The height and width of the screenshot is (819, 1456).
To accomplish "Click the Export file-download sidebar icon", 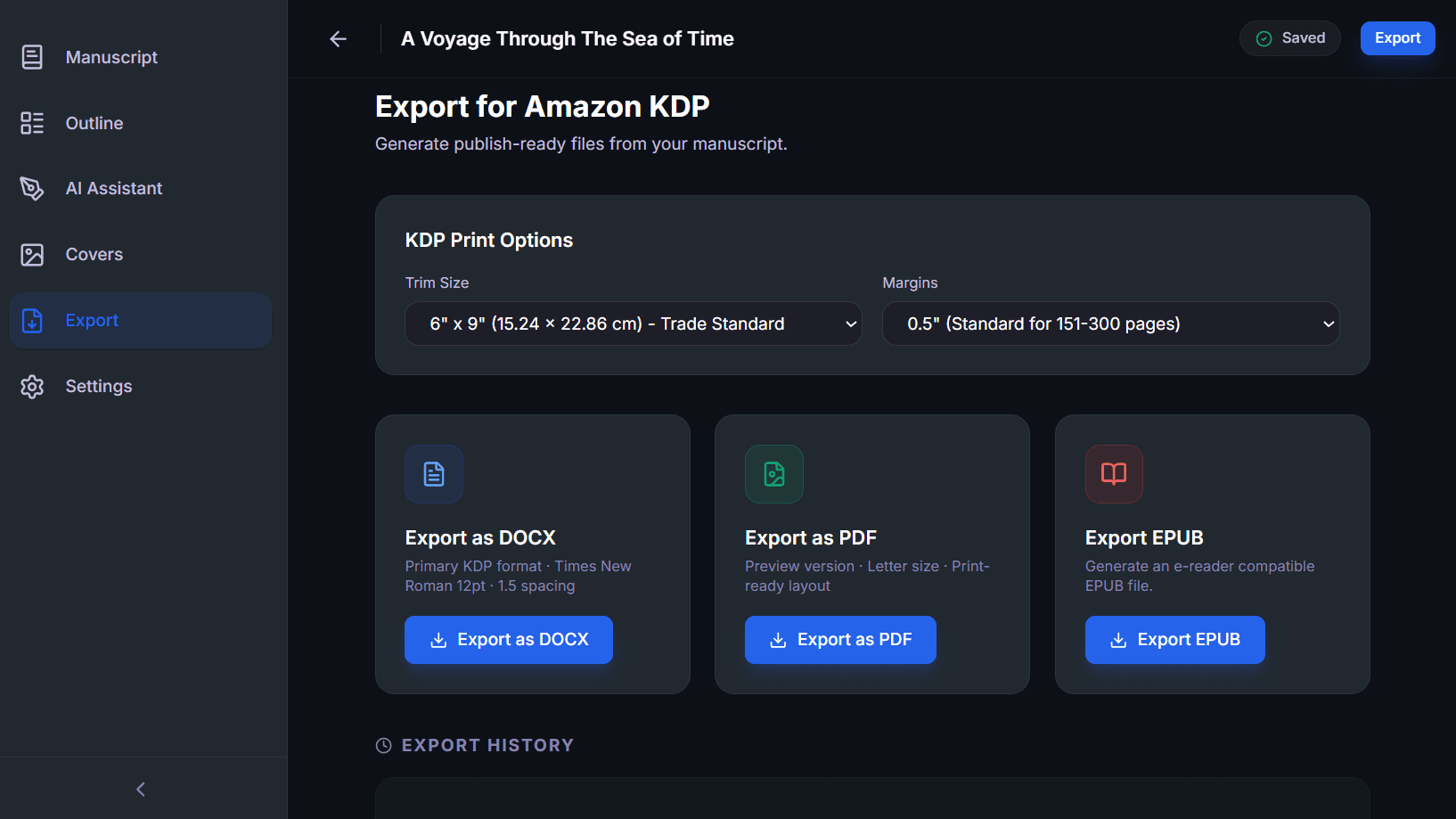I will [x=32, y=321].
